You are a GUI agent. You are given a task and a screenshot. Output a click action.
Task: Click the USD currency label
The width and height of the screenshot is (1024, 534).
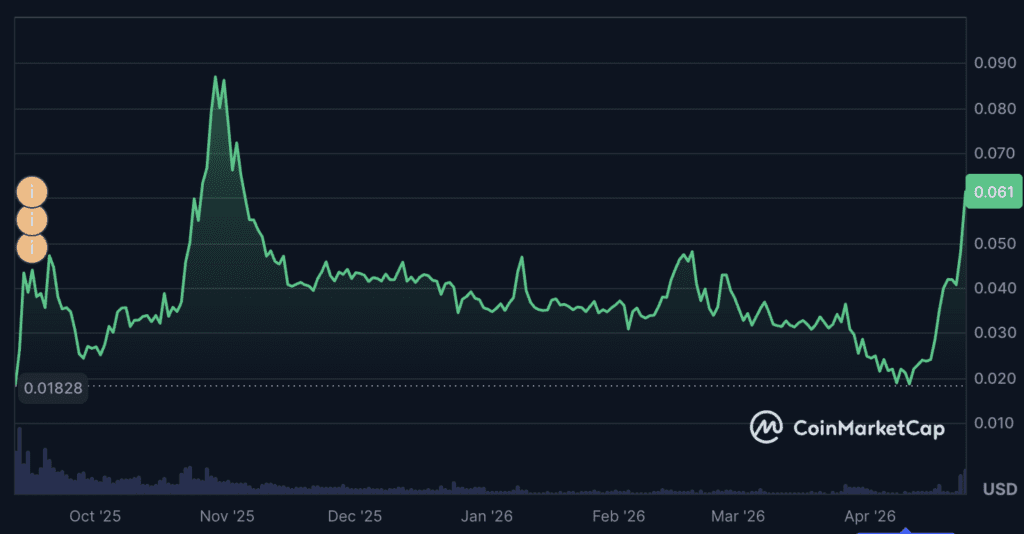(x=999, y=489)
